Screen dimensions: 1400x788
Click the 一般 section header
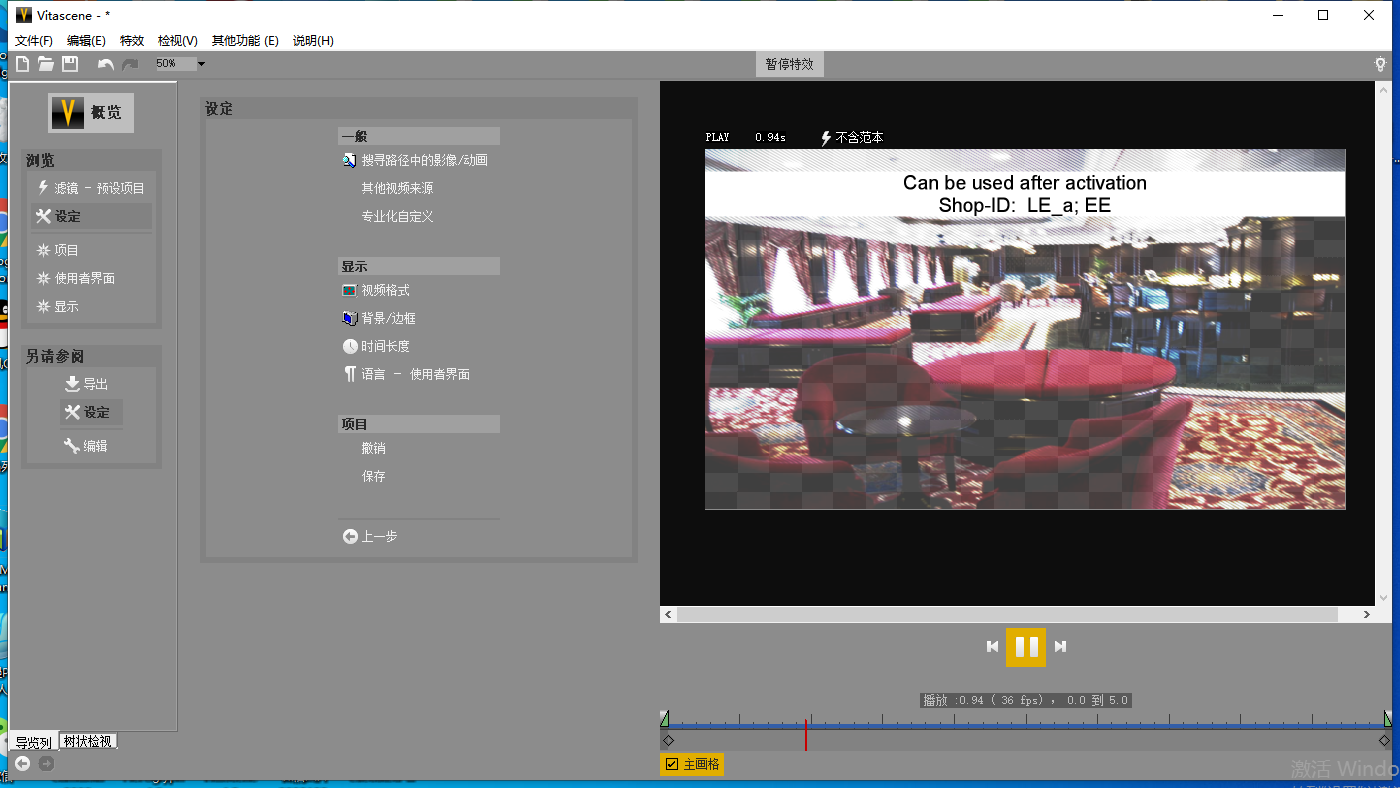419,136
